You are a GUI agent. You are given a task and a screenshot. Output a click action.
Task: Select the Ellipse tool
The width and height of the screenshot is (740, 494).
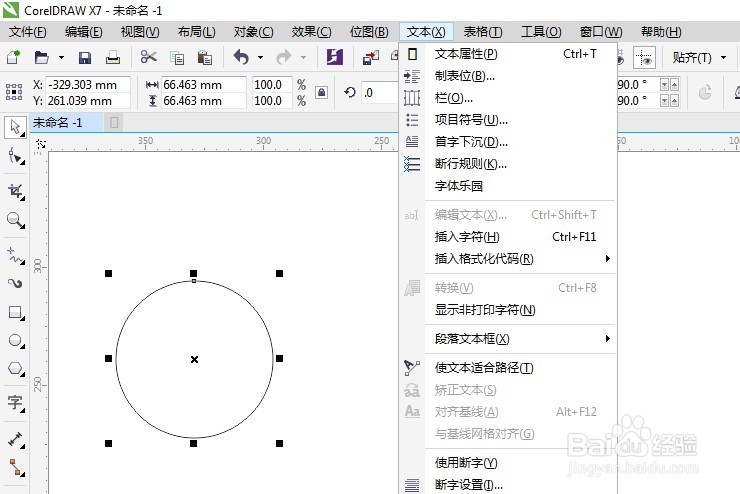(15, 341)
